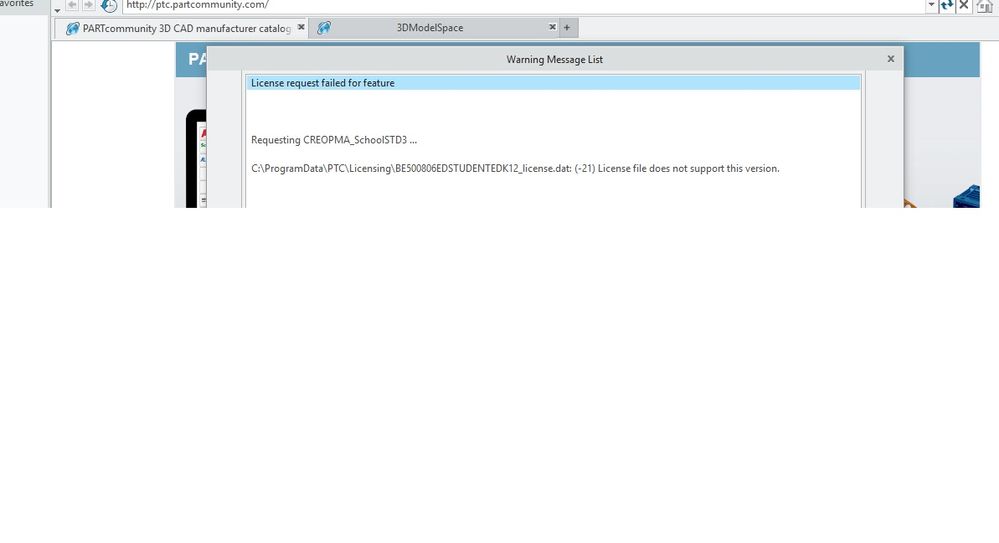
Task: Switch to PARTcommunity 3D CAD catalog tab
Action: (180, 28)
